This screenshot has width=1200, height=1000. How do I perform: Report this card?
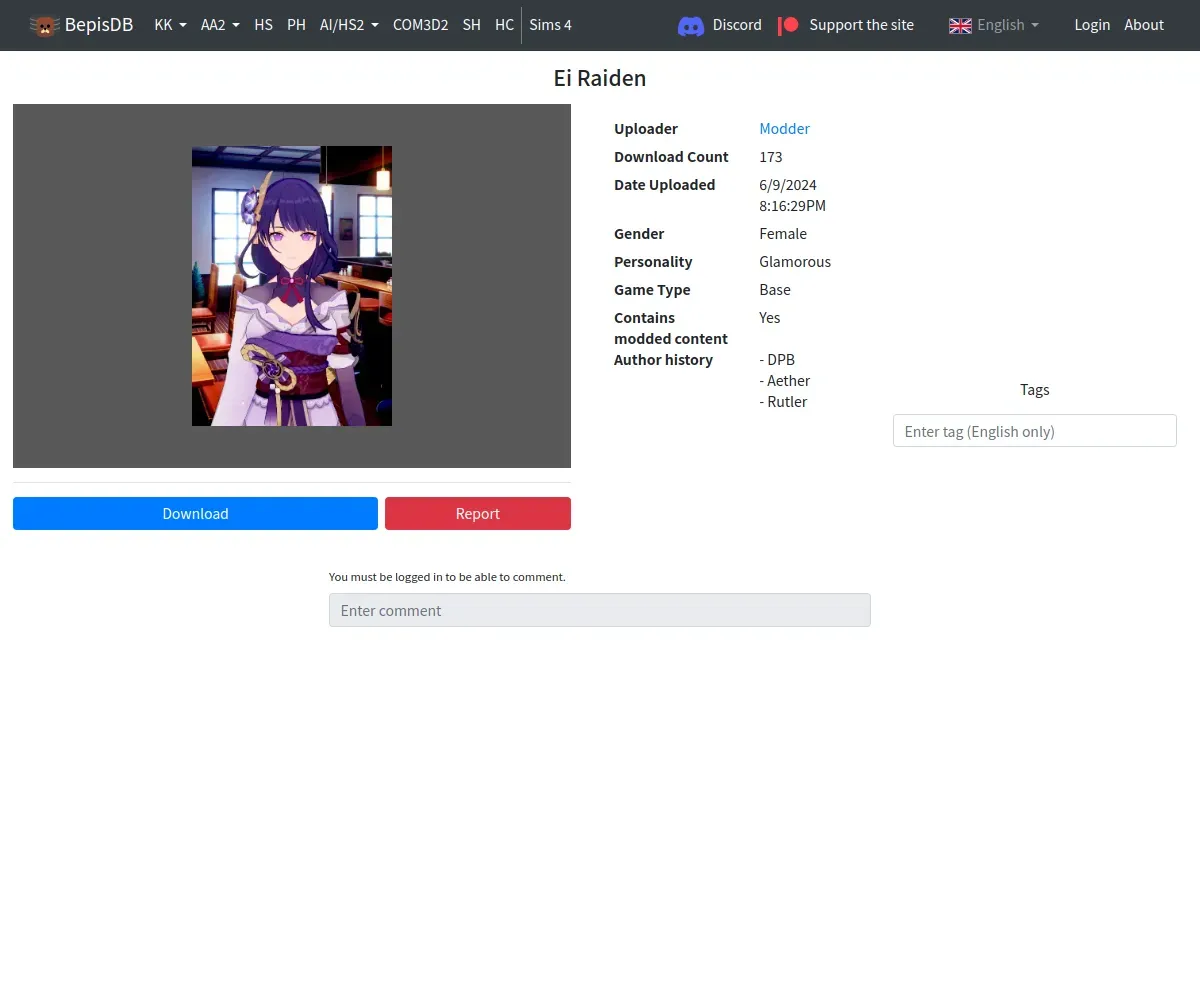pyautogui.click(x=478, y=513)
